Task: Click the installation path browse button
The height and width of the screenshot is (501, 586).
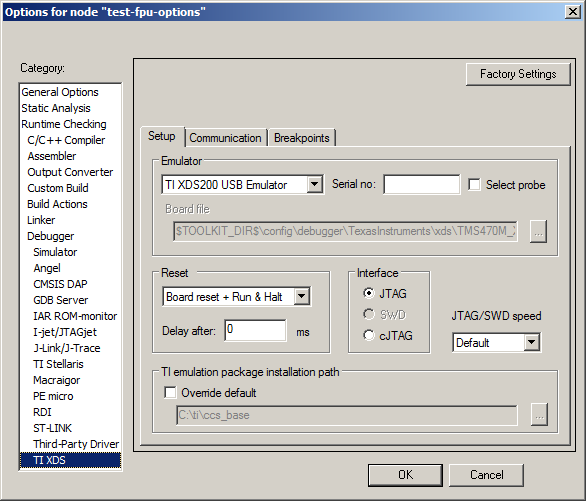Action: (539, 415)
